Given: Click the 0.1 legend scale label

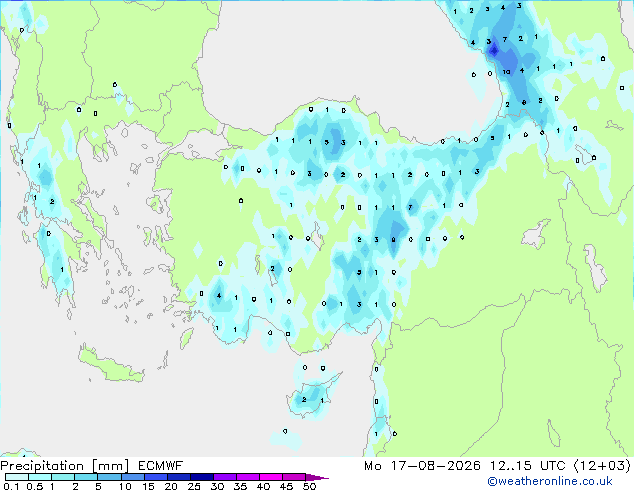Looking at the screenshot, I should [x=11, y=486].
